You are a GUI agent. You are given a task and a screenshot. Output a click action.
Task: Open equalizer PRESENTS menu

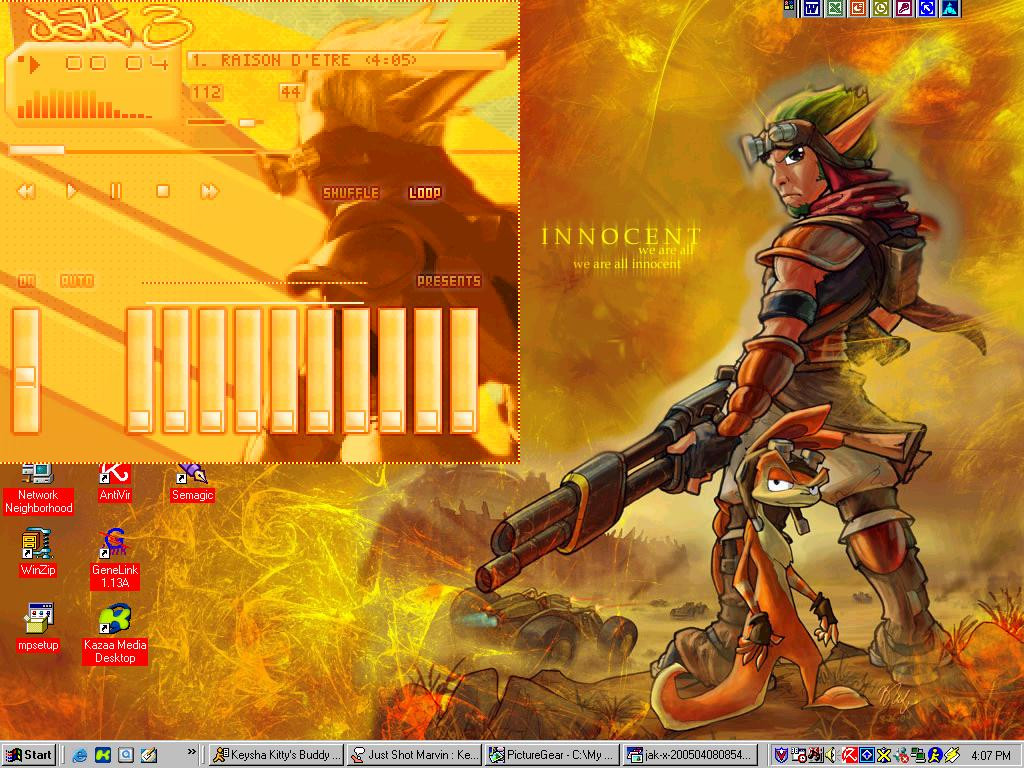(x=449, y=281)
